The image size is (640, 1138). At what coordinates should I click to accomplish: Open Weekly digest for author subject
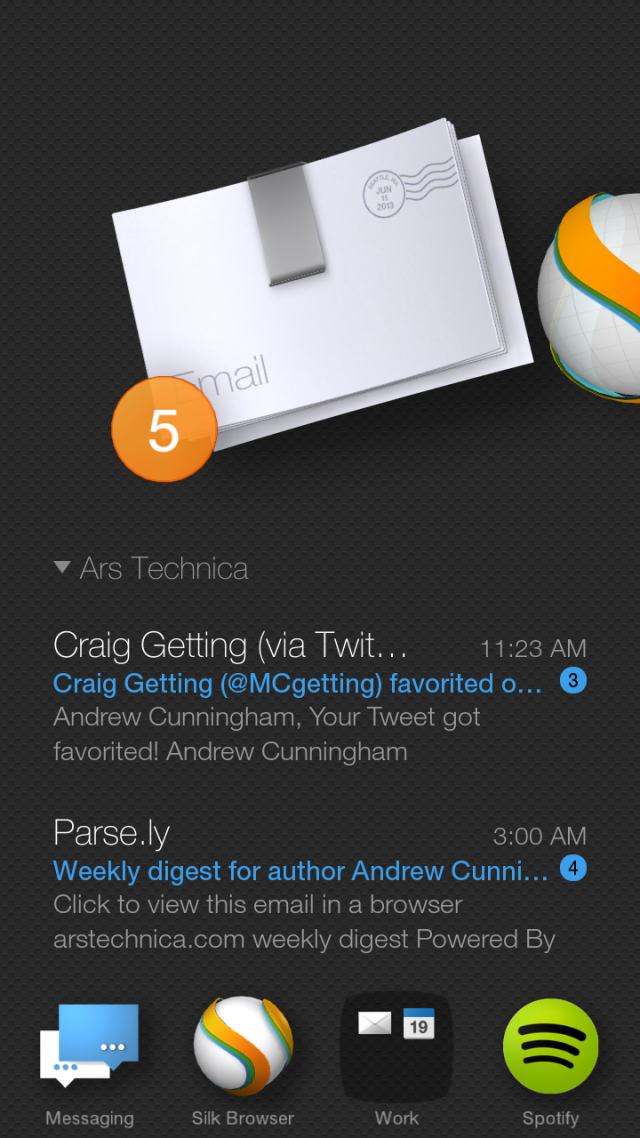pos(300,870)
